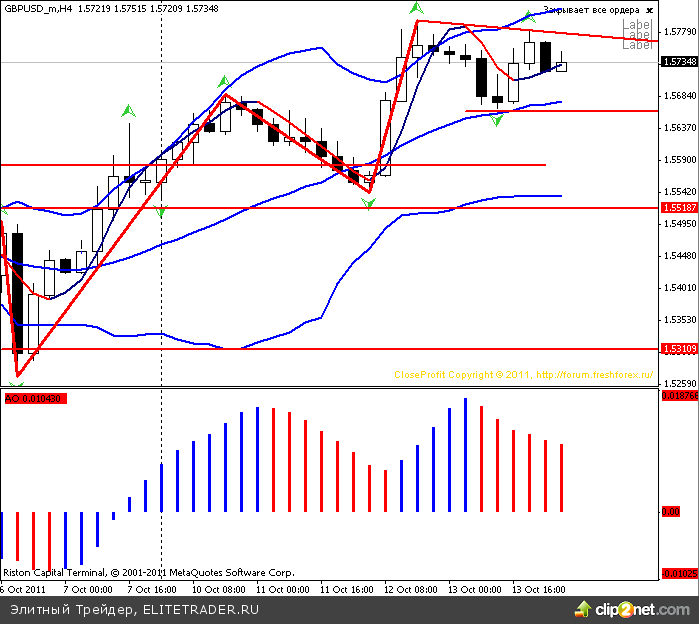699x624 pixels.
Task: Click the red AO 0.010480 indicator label
Action: tap(33, 398)
